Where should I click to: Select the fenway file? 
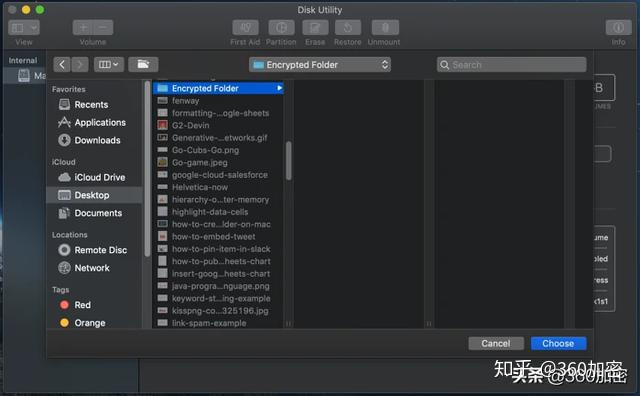point(218,100)
